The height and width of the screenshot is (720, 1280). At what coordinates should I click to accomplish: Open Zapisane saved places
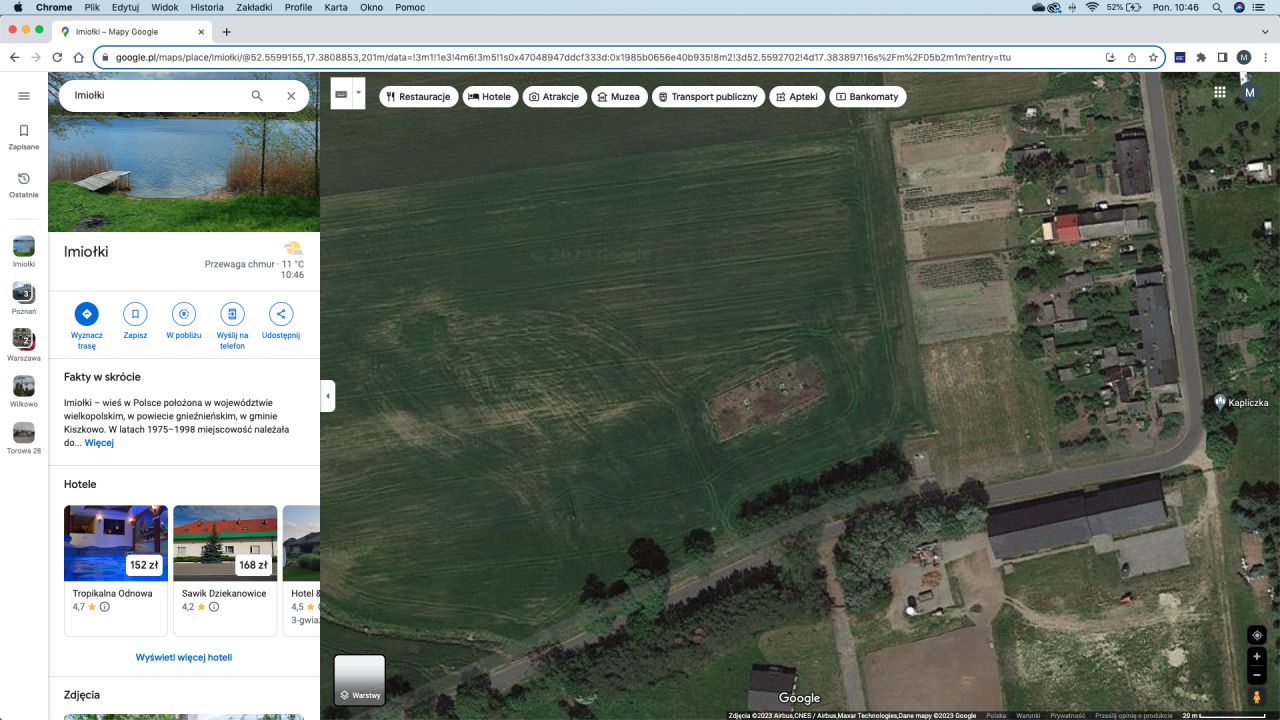24,137
